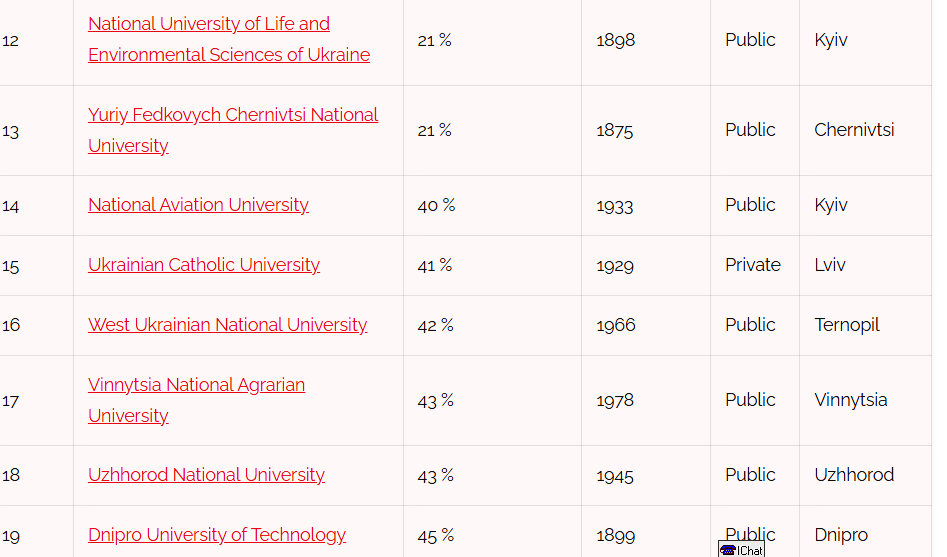Select the Vinnytsia city cell

tap(865, 401)
